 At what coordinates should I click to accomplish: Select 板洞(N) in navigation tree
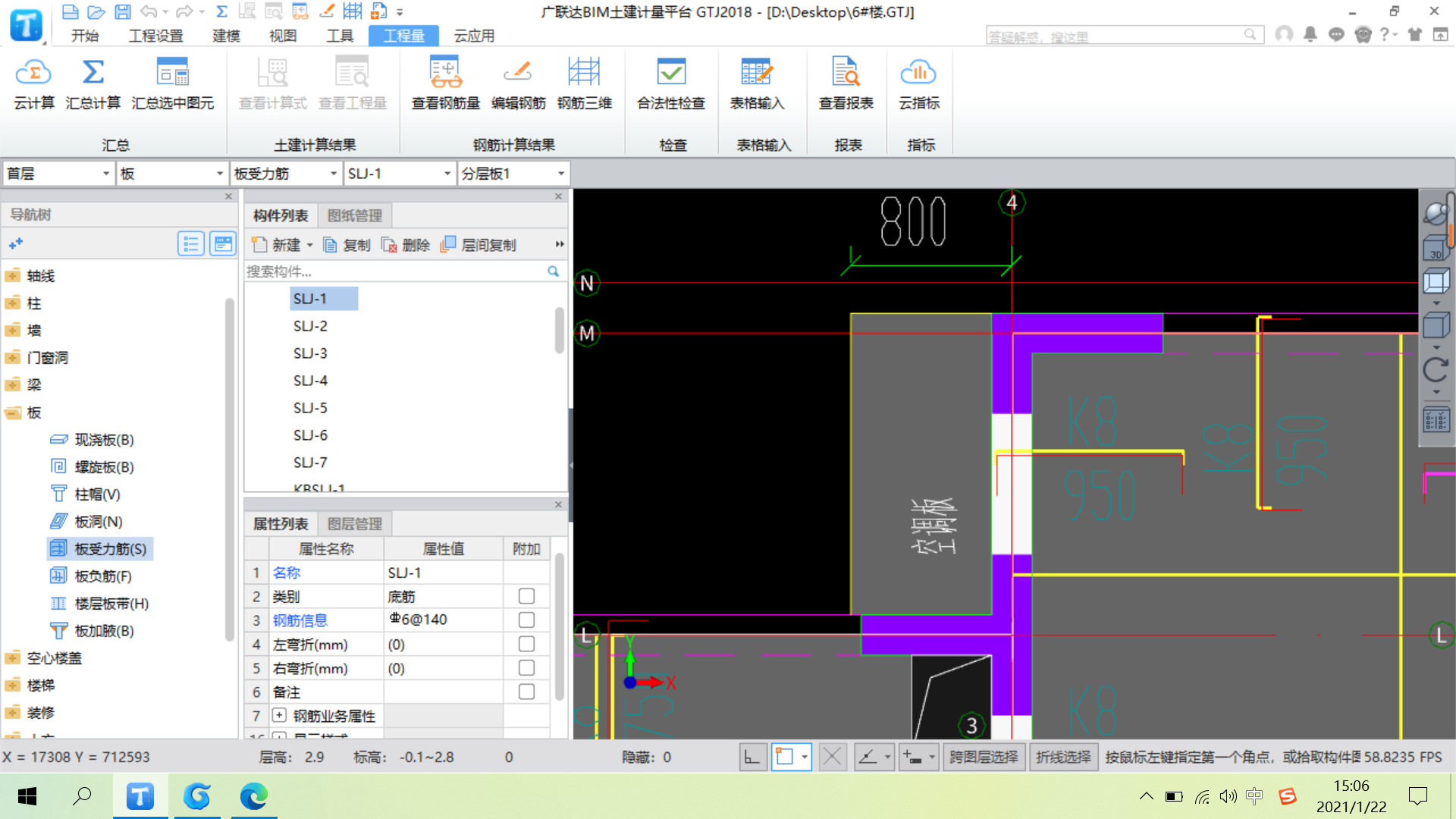99,522
